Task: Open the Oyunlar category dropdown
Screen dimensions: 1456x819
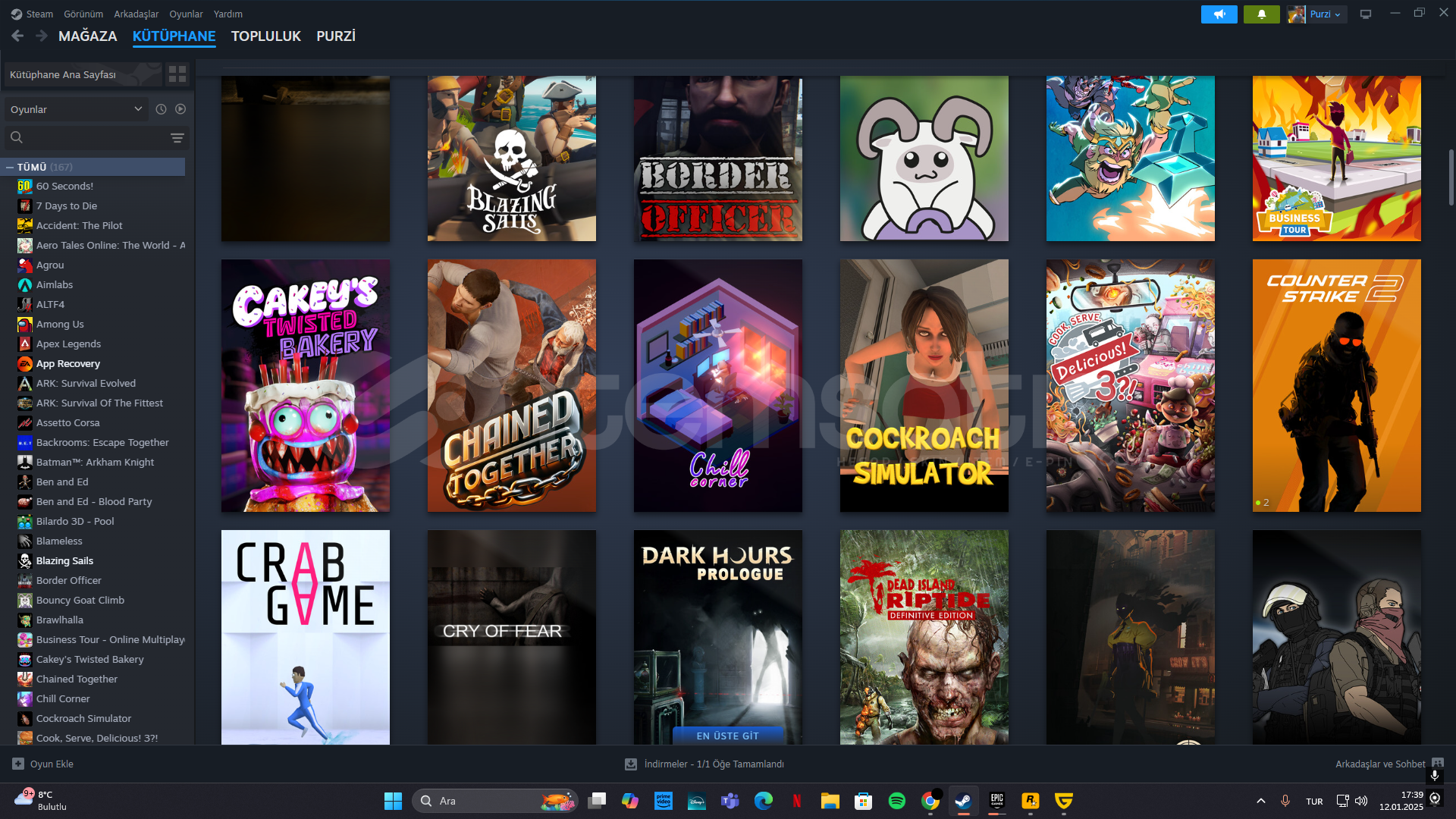Action: pos(76,109)
